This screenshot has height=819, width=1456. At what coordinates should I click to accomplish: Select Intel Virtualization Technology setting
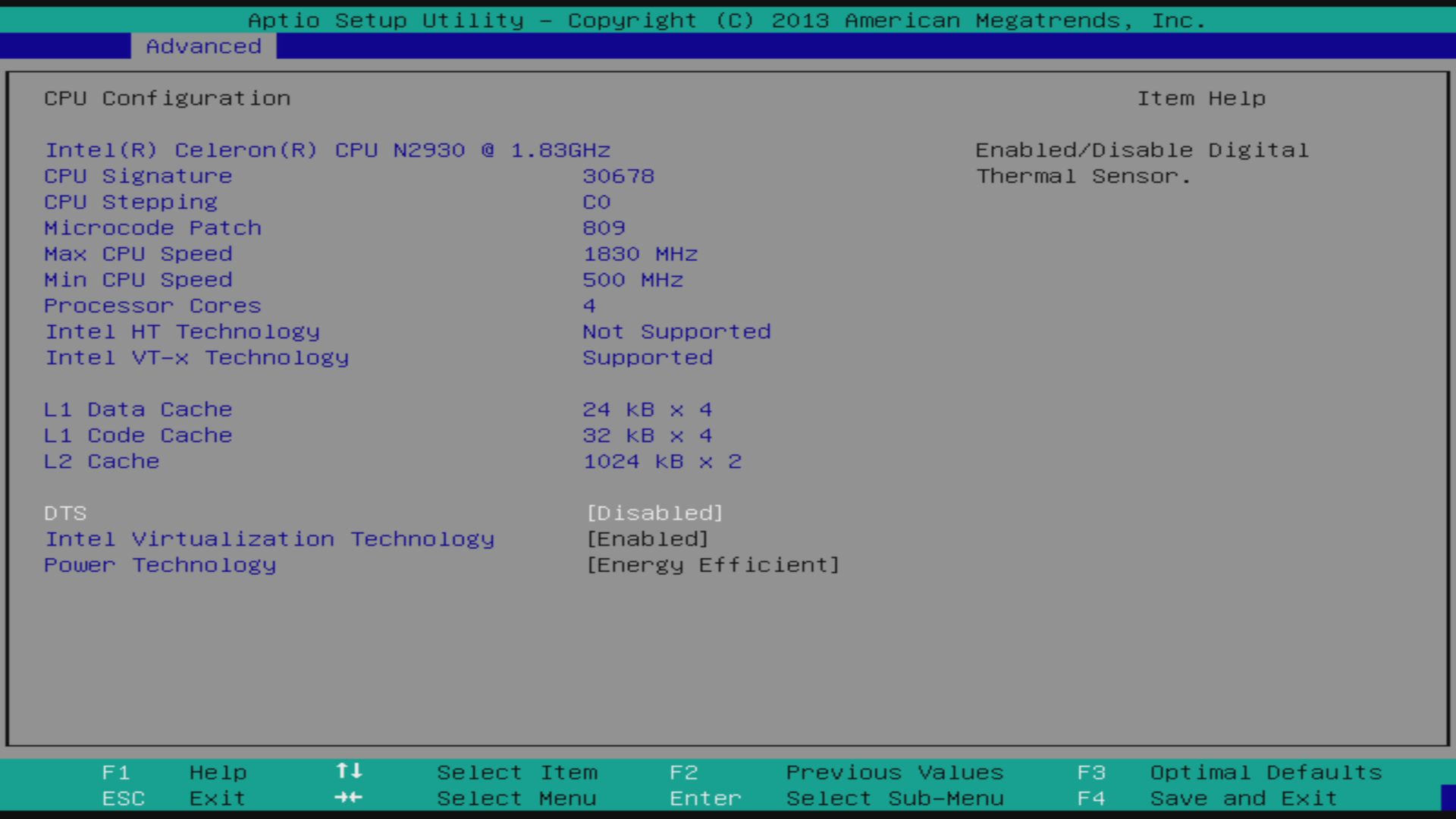[269, 539]
